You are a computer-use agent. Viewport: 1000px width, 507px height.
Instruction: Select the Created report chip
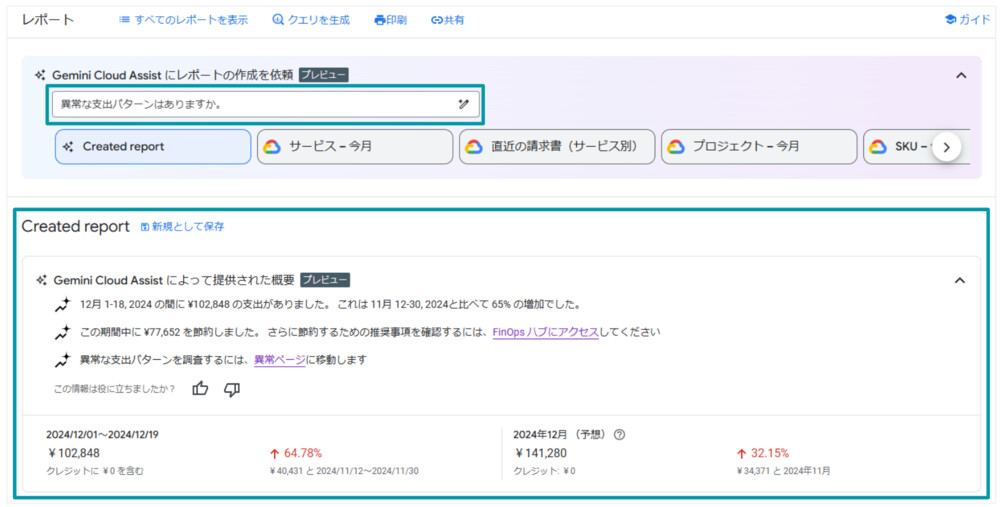click(153, 147)
